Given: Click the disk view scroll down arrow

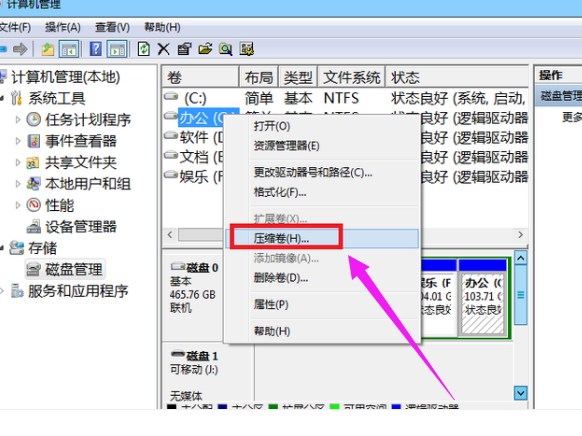Looking at the screenshot, I should (520, 393).
